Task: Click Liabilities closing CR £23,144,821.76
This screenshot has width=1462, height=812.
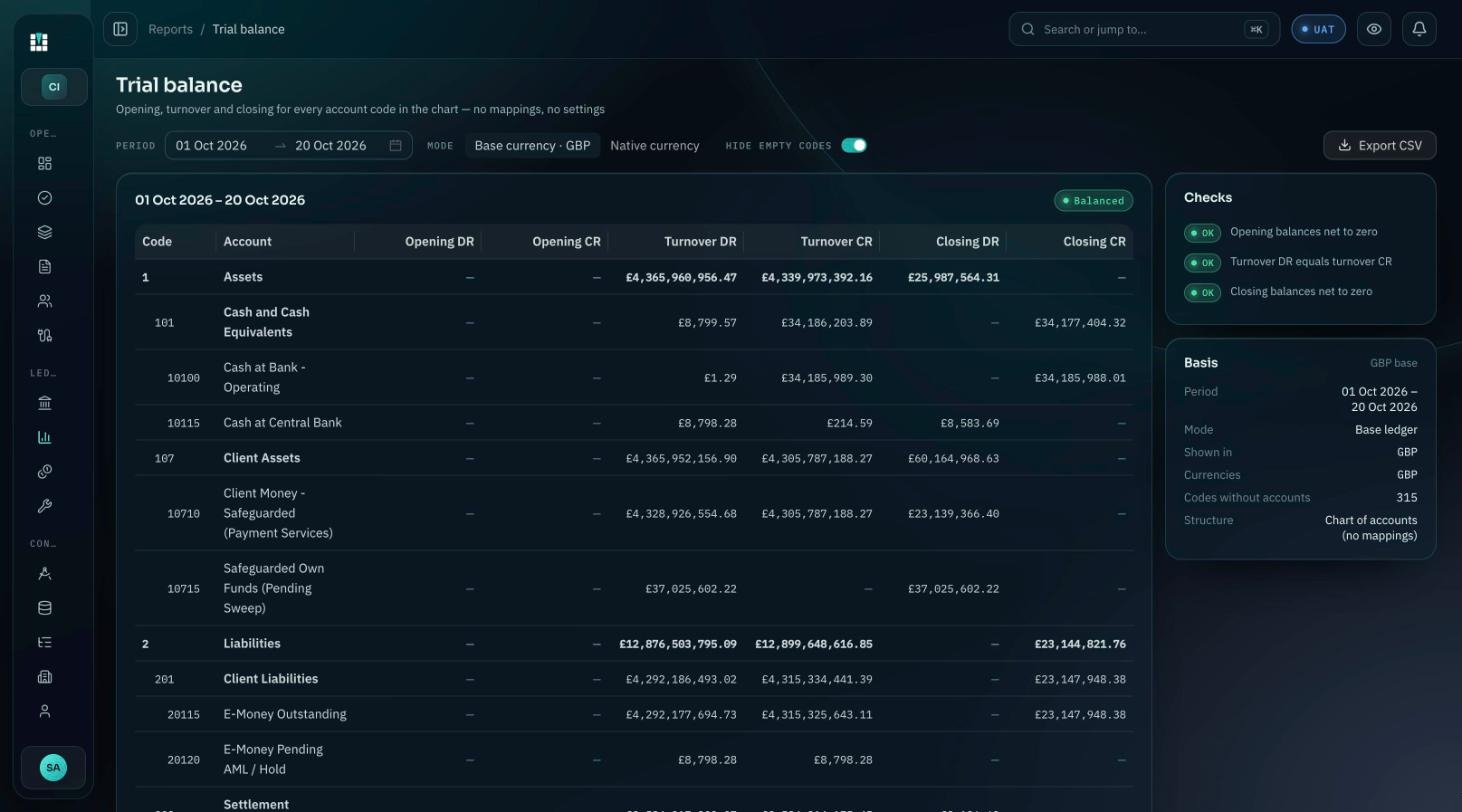Action: tap(1080, 644)
